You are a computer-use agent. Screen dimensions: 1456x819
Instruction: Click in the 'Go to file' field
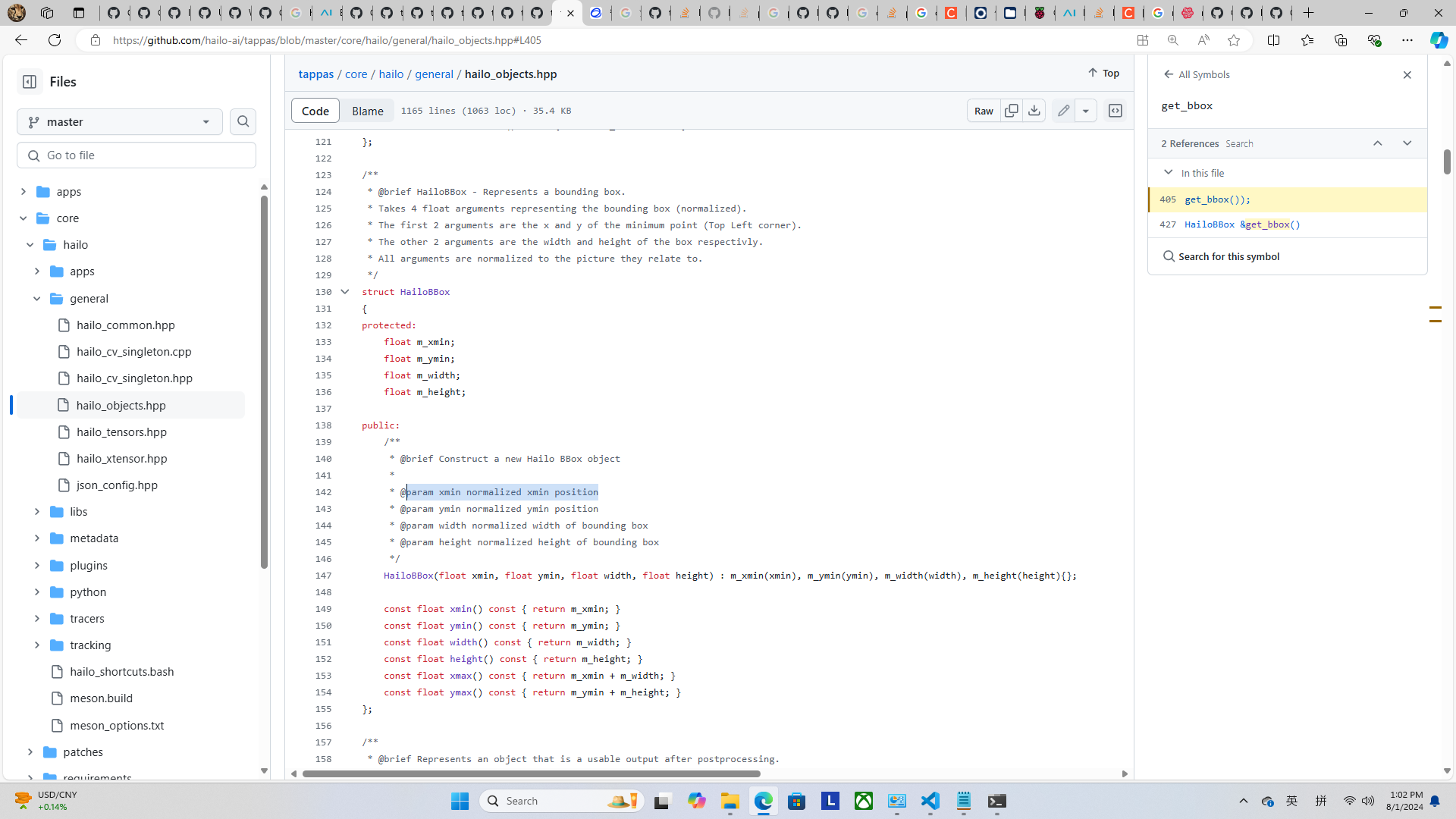[136, 155]
